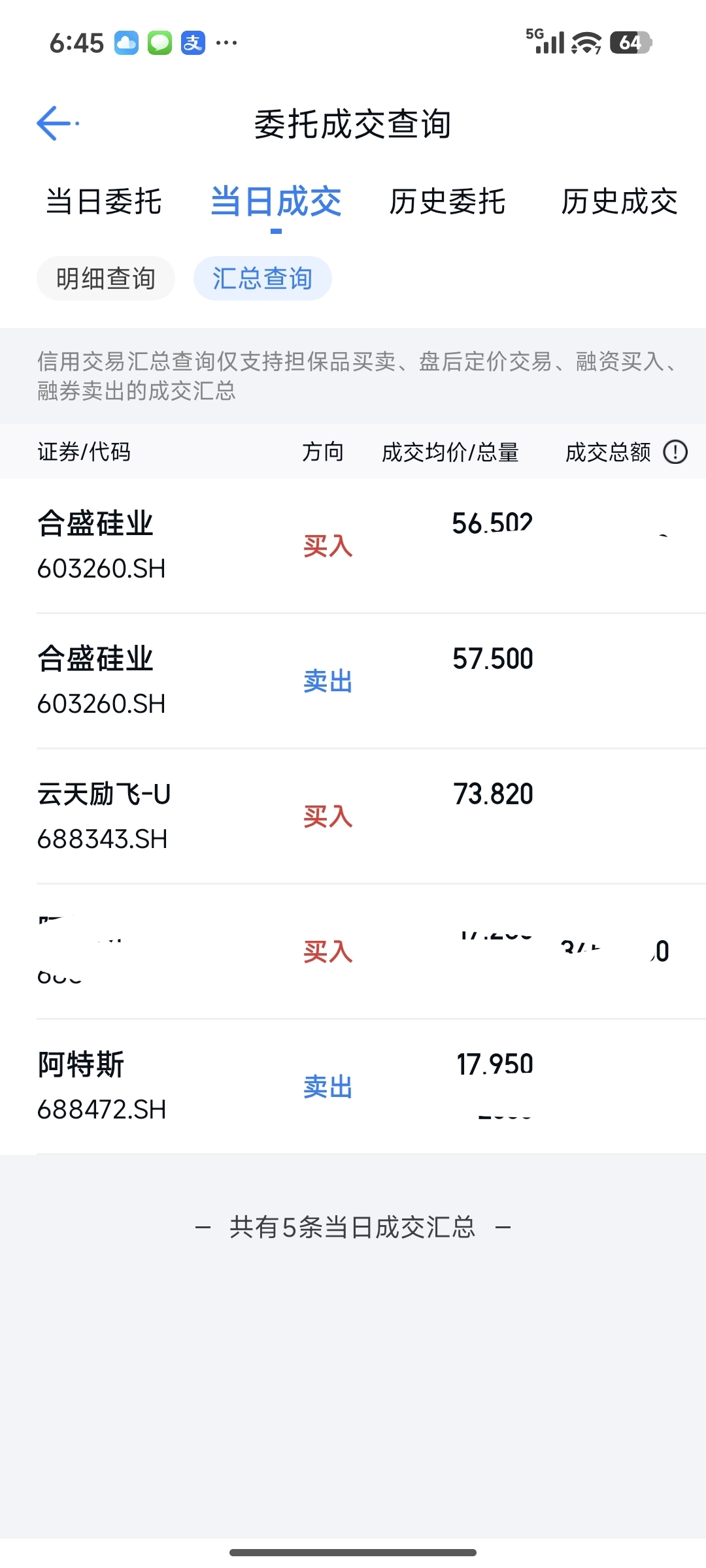Tap the blue back arrow
The height and width of the screenshot is (1568, 706).
click(55, 123)
